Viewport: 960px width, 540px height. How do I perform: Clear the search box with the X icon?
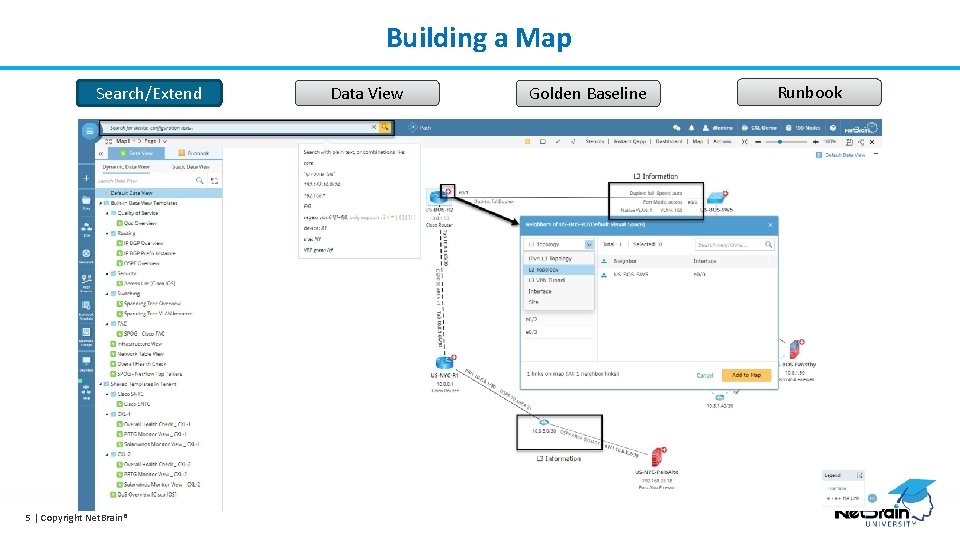point(373,127)
